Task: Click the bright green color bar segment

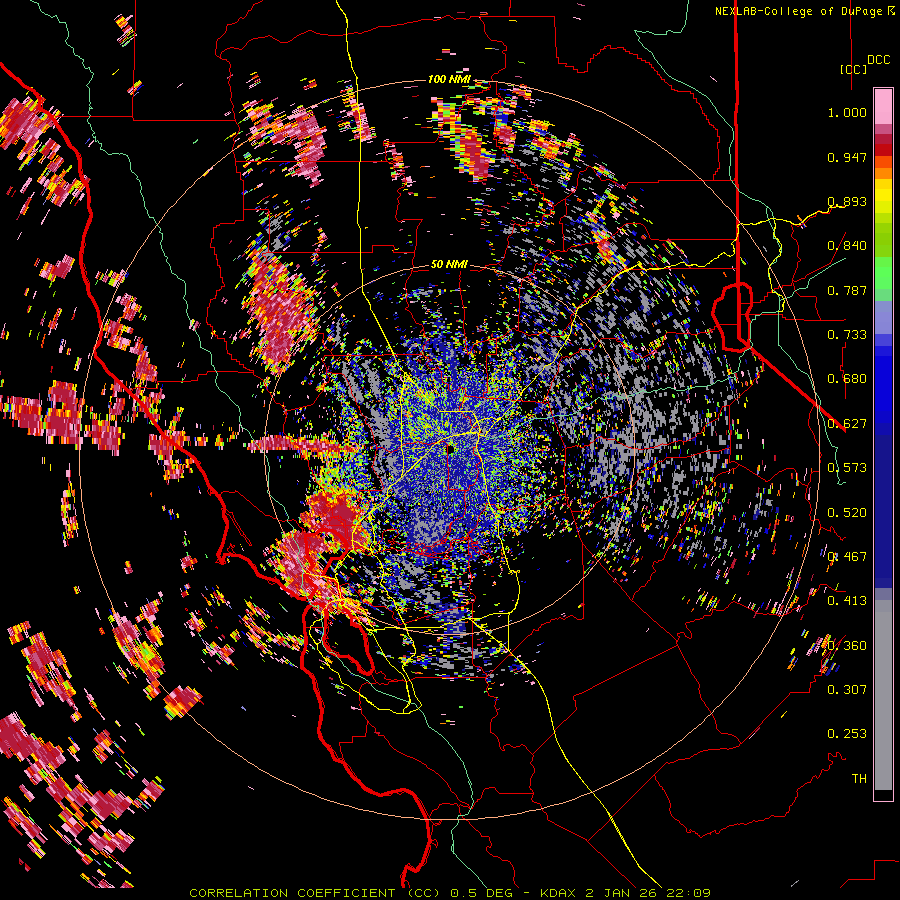Action: (x=883, y=273)
